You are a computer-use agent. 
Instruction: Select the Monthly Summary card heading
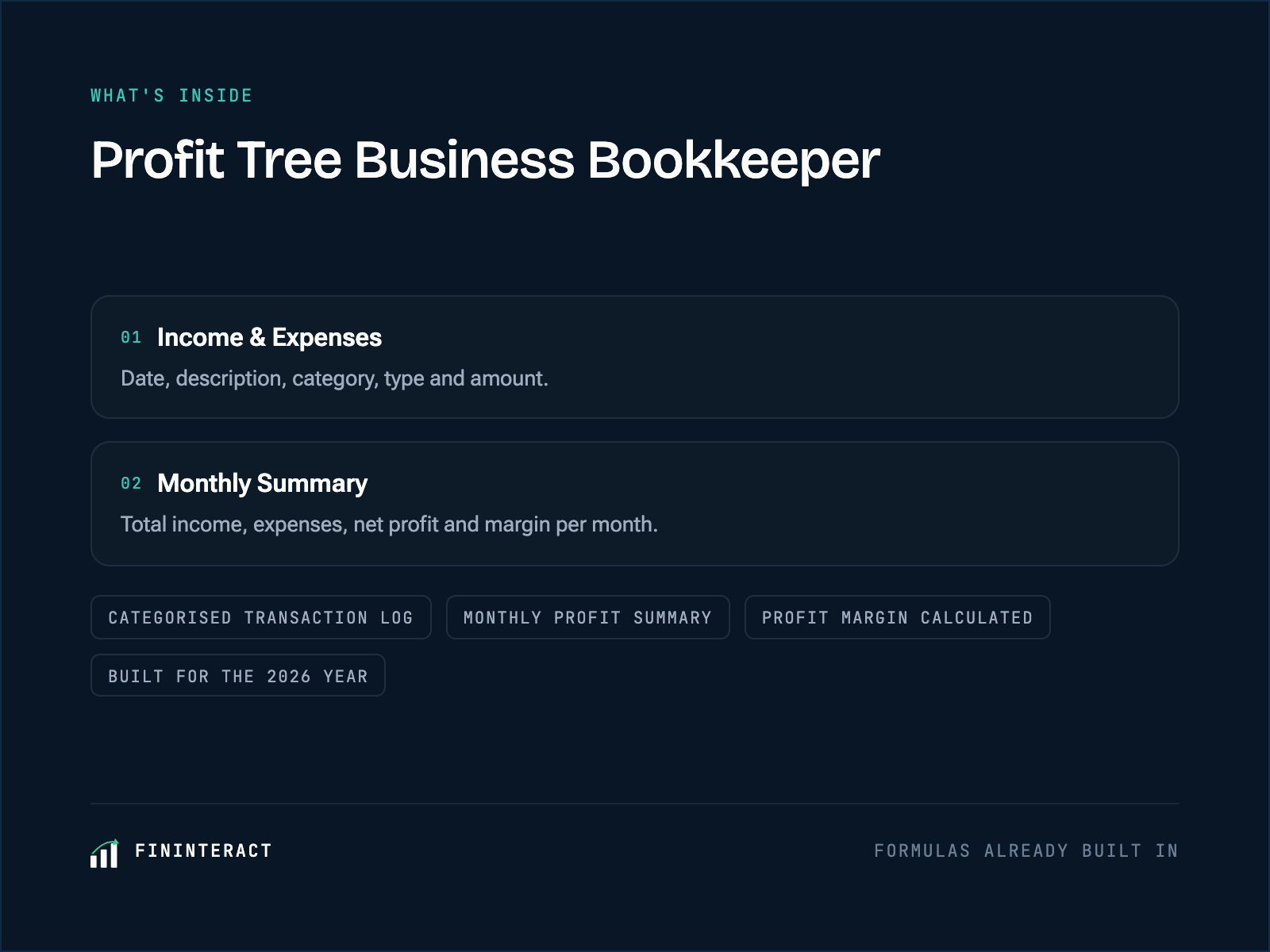tap(262, 484)
